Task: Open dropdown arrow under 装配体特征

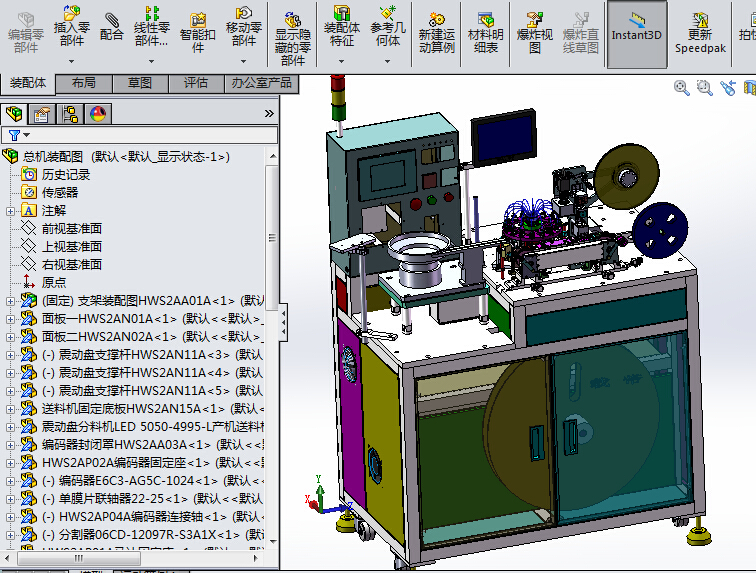Action: 341,61
